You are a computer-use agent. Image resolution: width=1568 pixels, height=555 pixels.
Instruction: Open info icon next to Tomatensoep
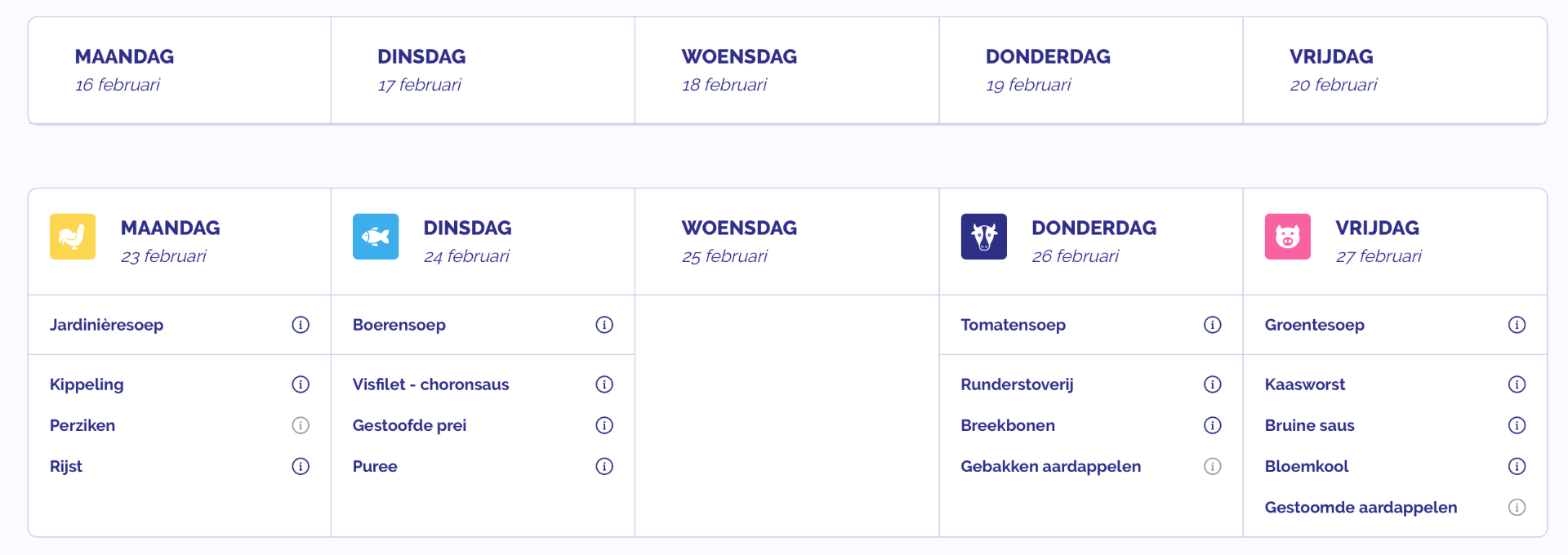tap(1213, 325)
